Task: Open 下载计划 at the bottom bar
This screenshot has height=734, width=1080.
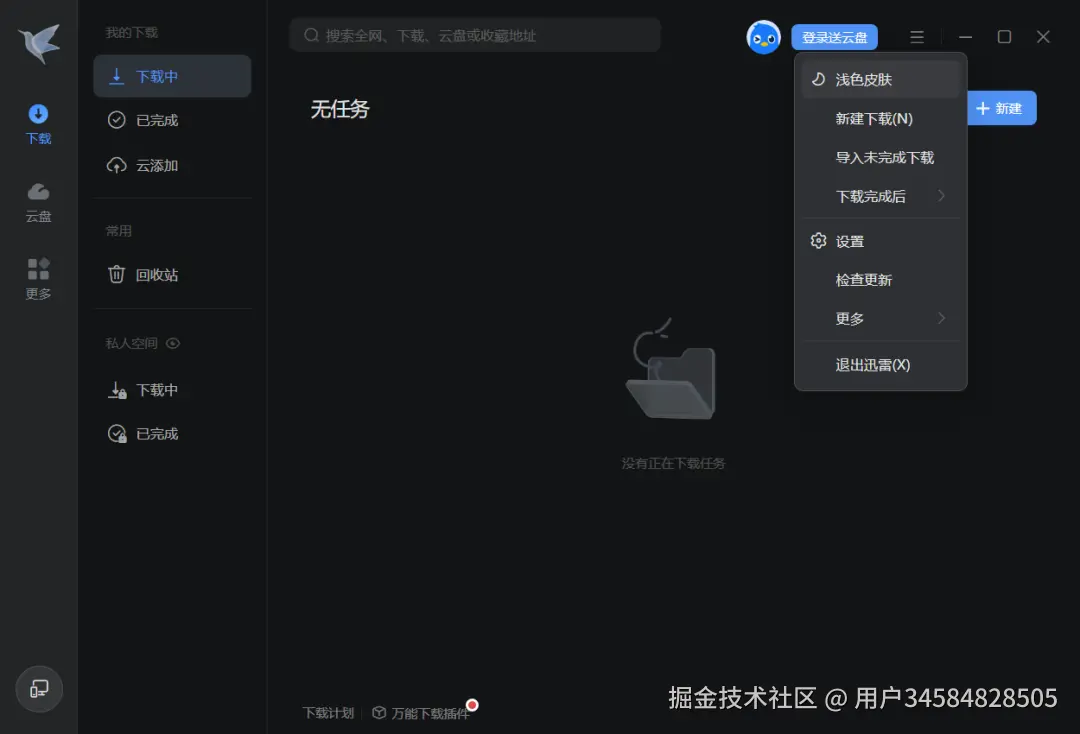Action: pyautogui.click(x=329, y=713)
